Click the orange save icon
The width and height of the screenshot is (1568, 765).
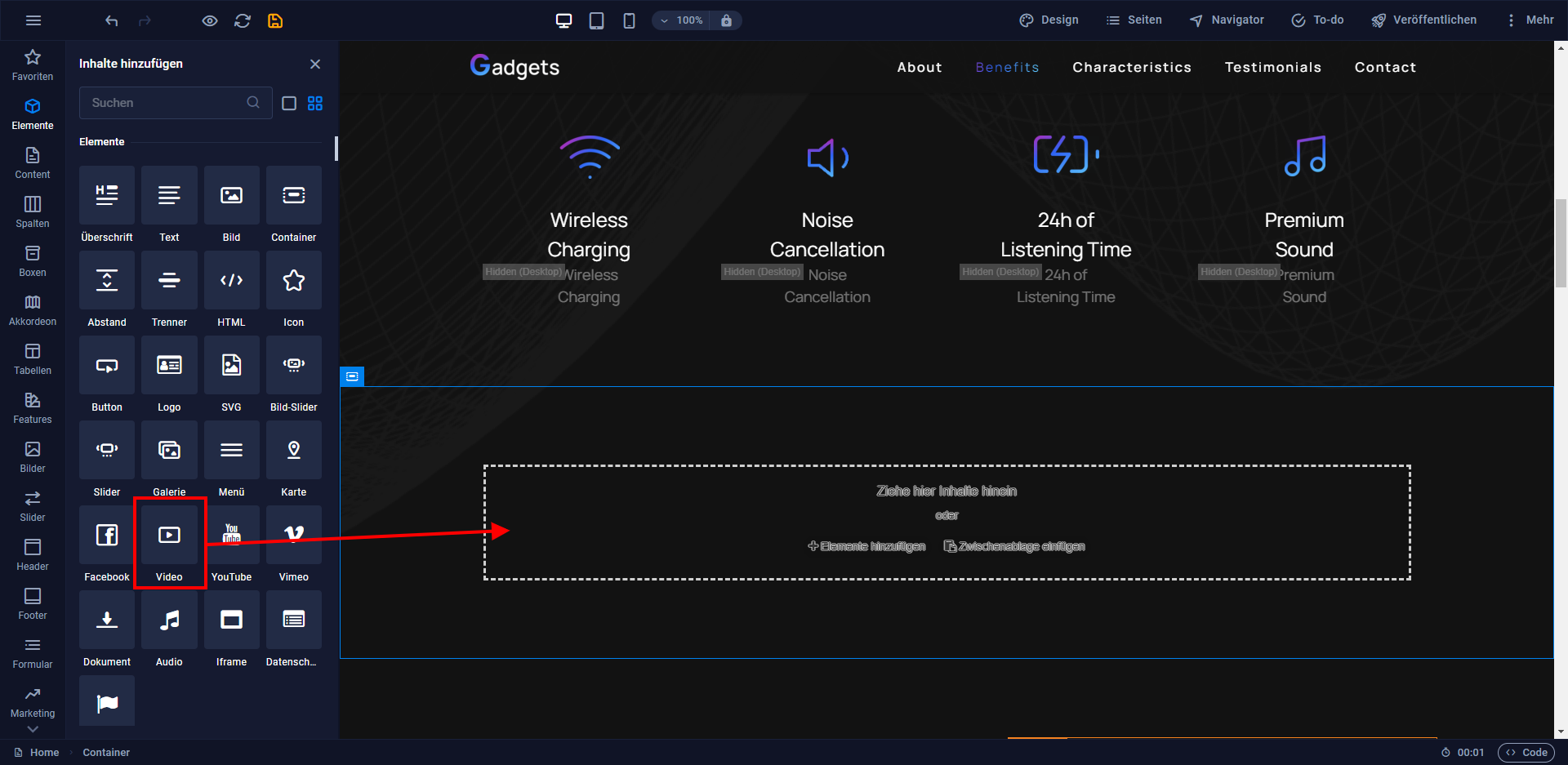point(275,20)
